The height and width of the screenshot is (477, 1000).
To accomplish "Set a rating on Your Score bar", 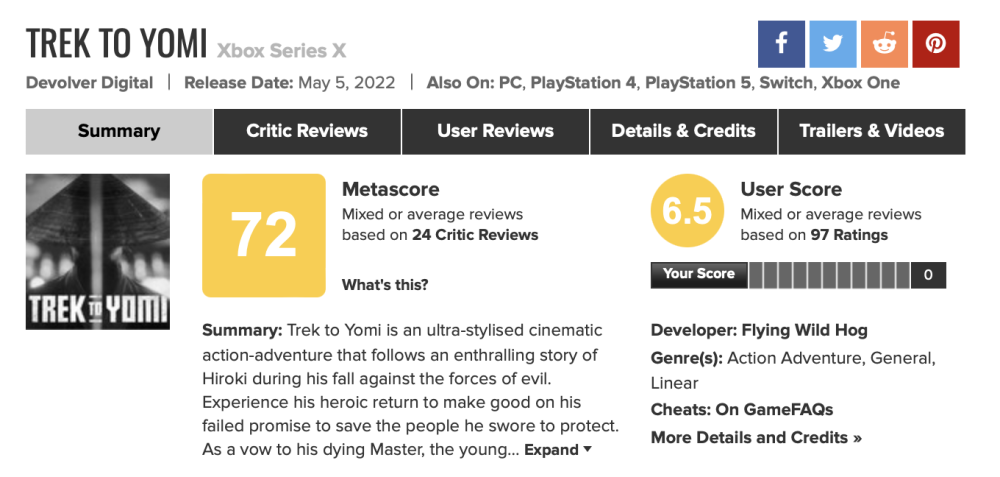I will pos(829,275).
